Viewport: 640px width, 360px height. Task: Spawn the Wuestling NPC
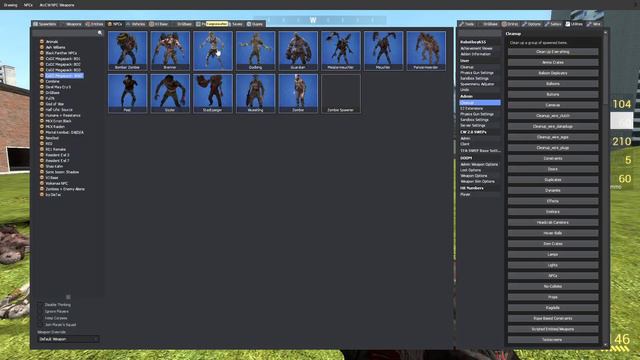(255, 93)
